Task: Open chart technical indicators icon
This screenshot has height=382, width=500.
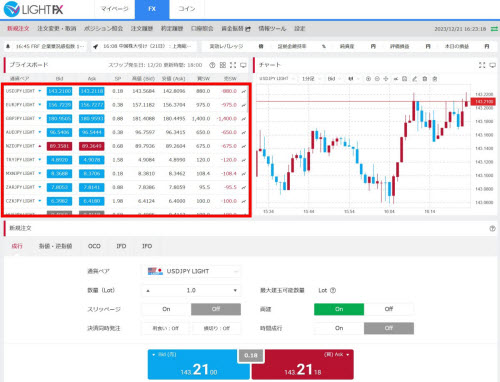Action: click(x=396, y=79)
